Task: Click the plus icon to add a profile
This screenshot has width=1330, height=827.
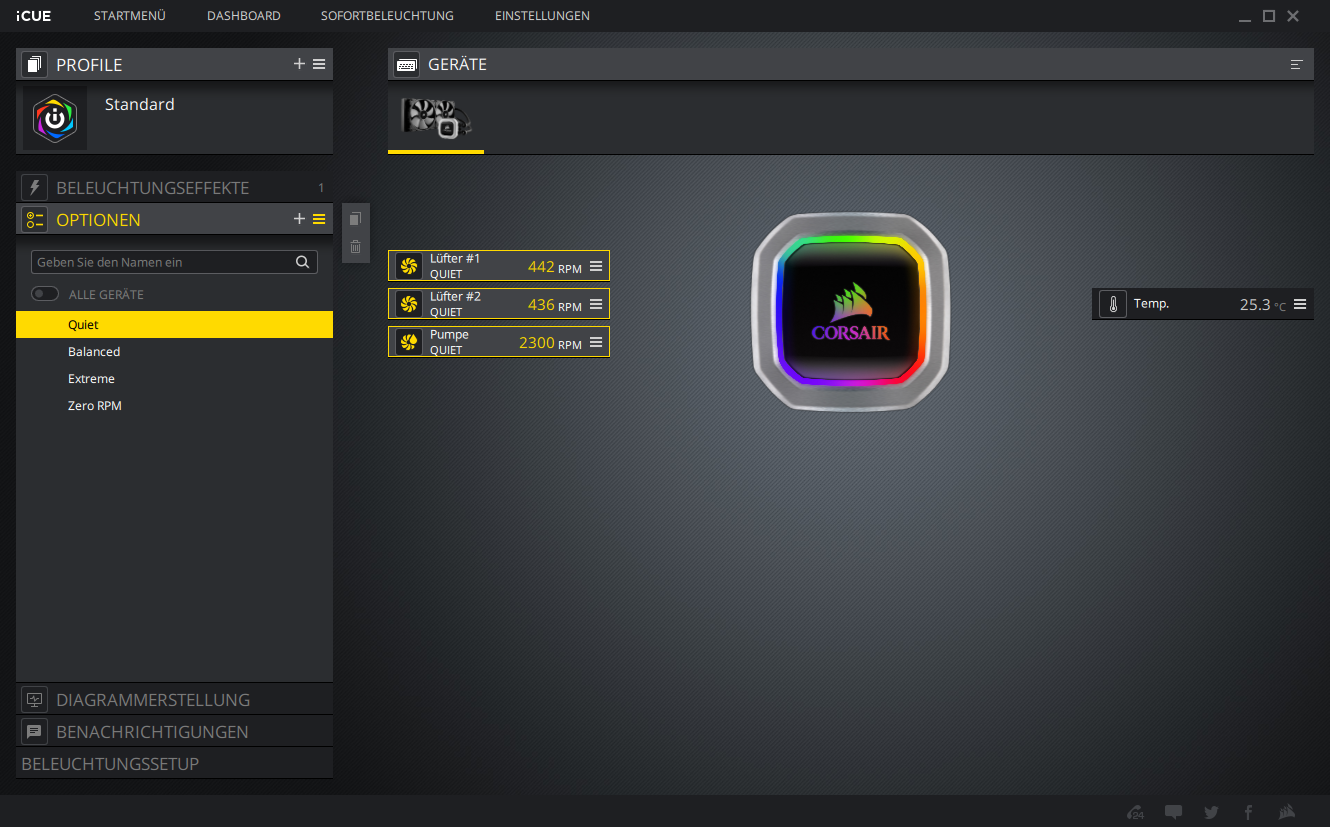Action: (299, 64)
